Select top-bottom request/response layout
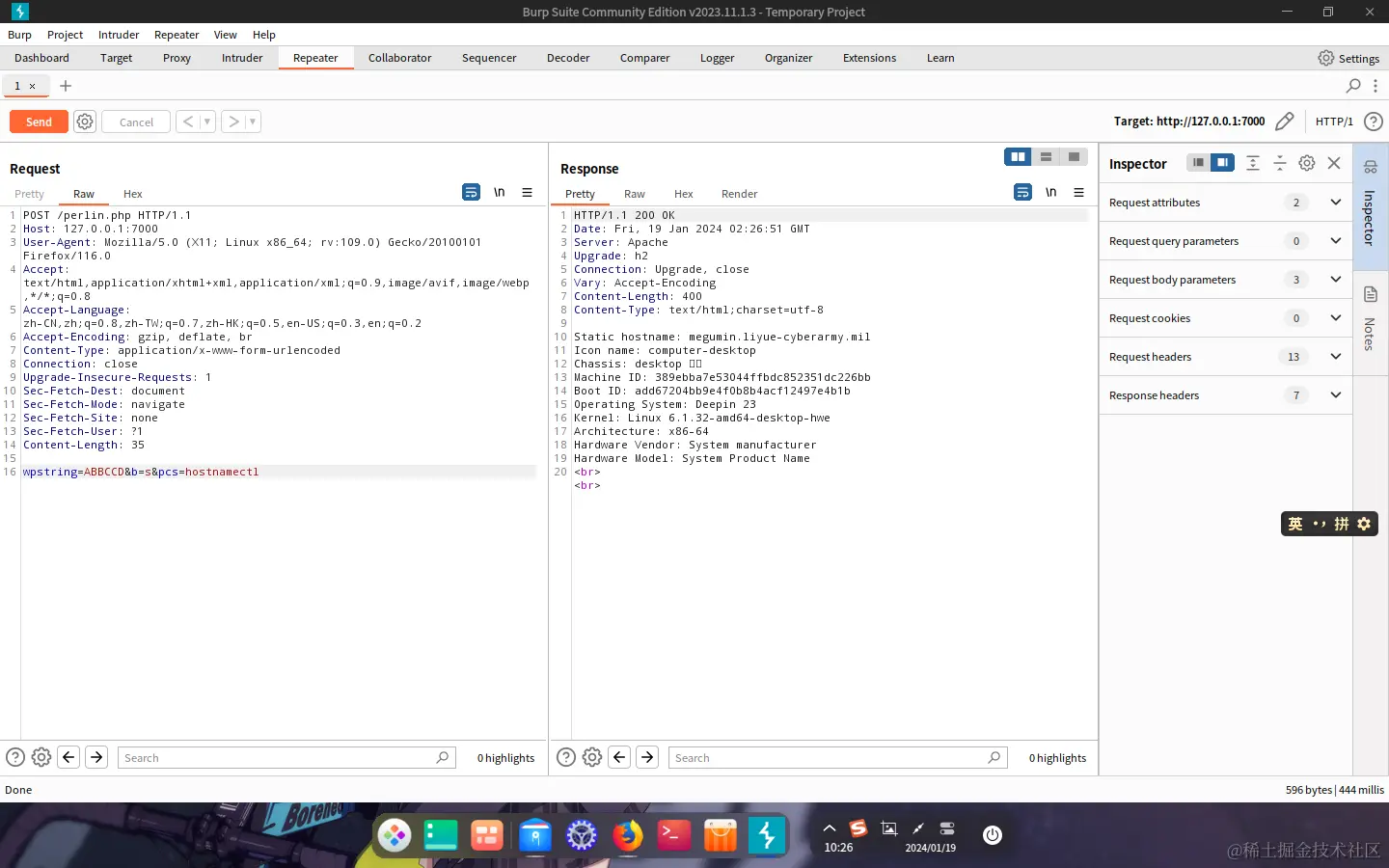This screenshot has height=868, width=1389. coord(1046,157)
